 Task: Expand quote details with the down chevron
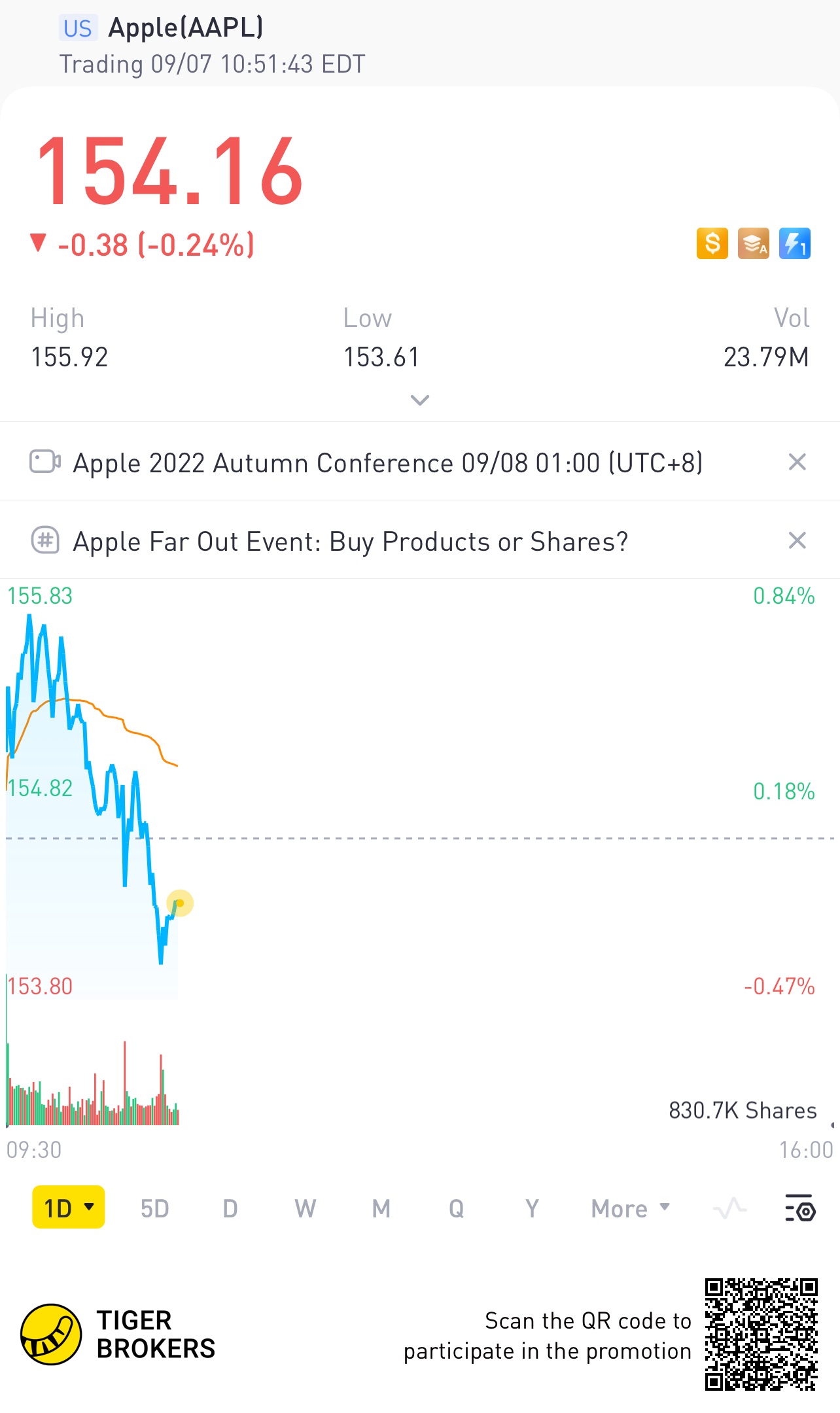419,400
